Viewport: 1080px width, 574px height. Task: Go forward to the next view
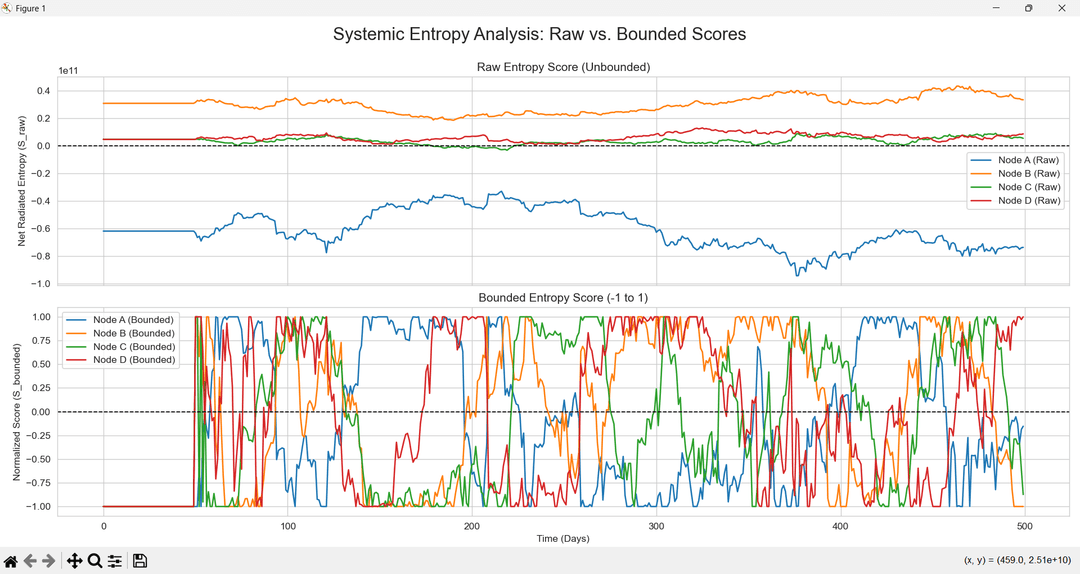click(48, 561)
